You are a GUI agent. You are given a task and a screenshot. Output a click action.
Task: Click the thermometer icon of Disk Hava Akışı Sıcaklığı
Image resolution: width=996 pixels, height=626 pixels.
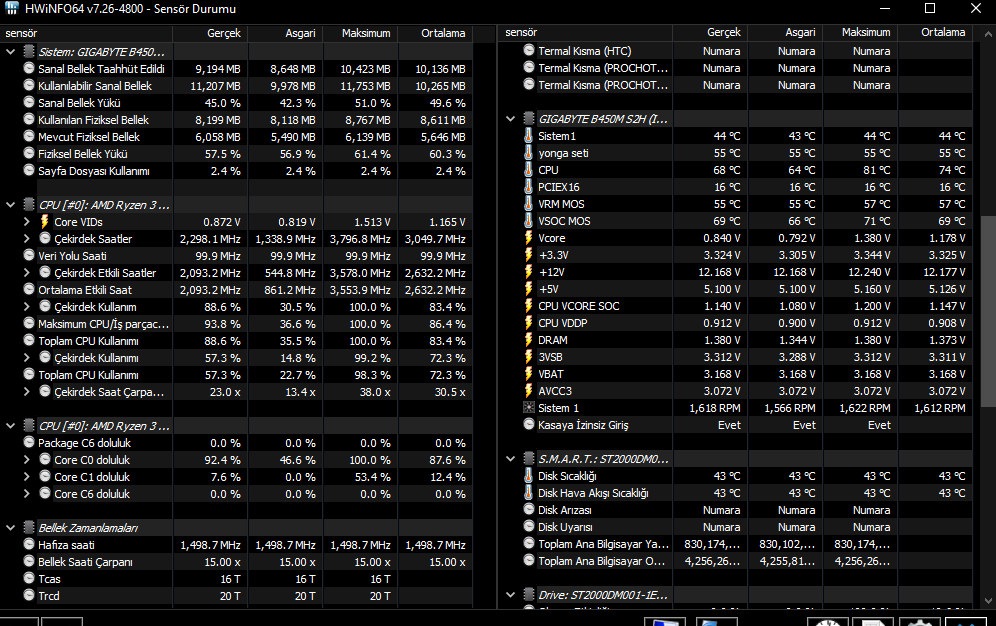pyautogui.click(x=528, y=493)
